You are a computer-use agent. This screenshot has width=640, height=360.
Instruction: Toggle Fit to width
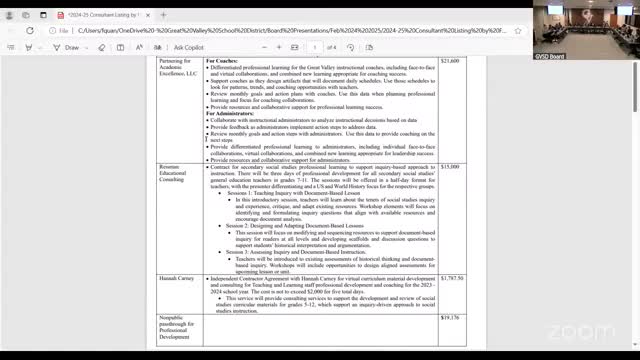pos(295,47)
